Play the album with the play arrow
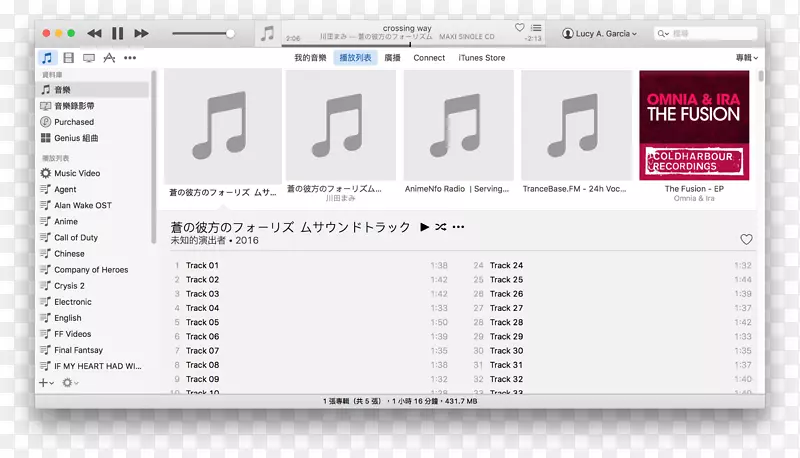The image size is (800, 458). pos(424,227)
